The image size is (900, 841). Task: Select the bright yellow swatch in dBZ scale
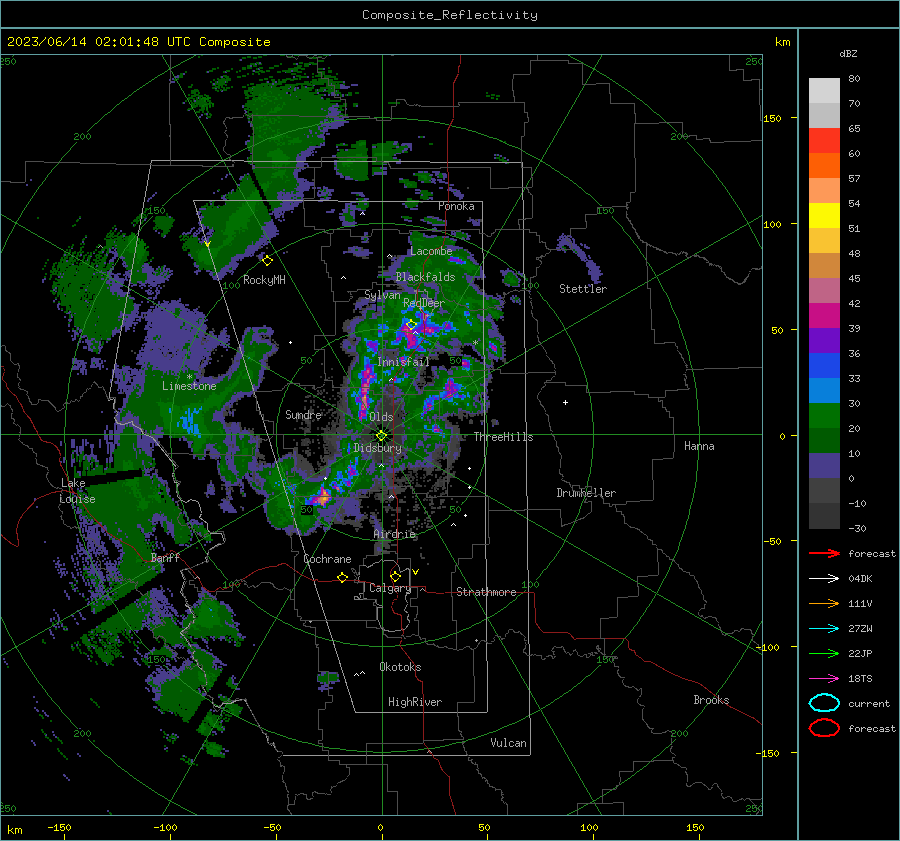(x=824, y=215)
